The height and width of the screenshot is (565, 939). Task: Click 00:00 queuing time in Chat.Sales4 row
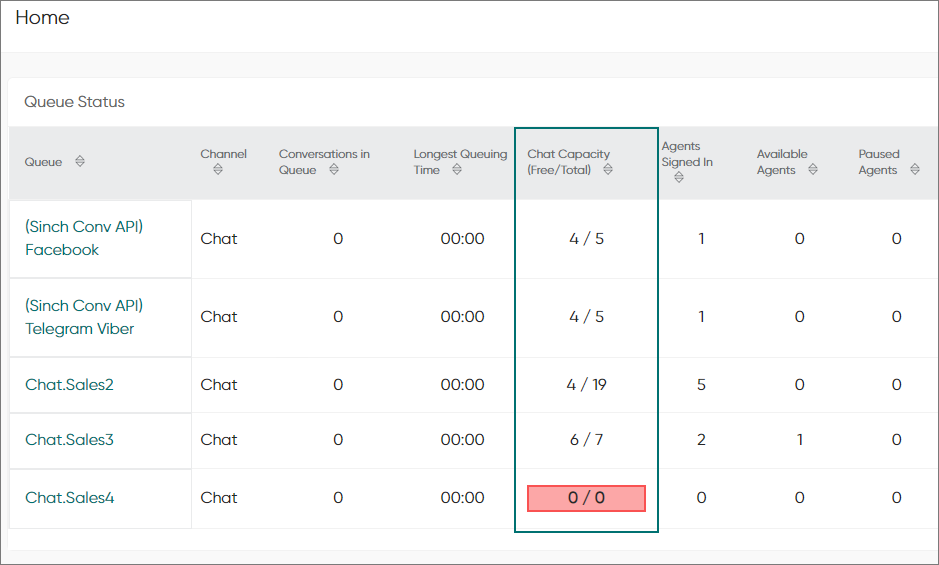462,498
